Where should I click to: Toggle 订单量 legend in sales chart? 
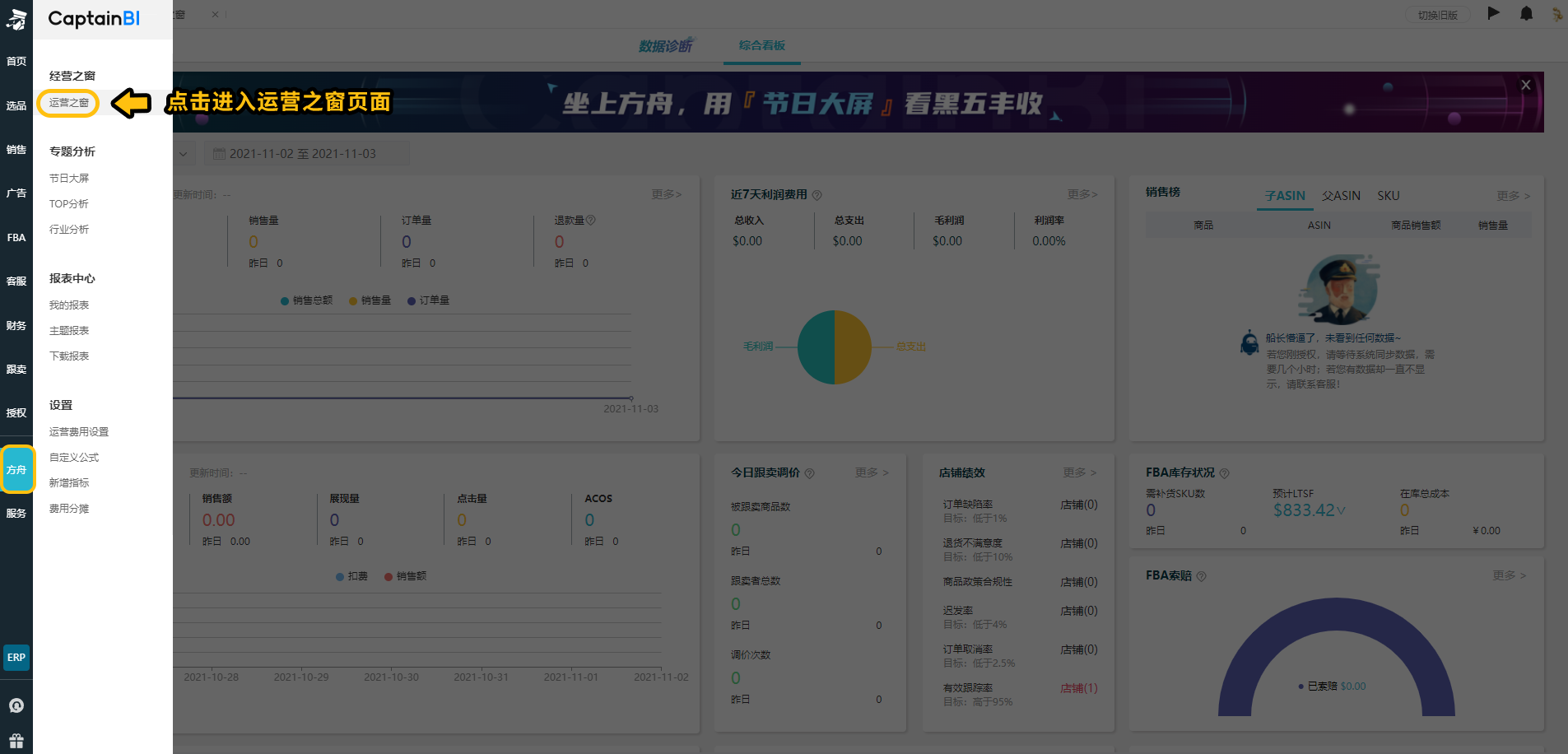[428, 300]
